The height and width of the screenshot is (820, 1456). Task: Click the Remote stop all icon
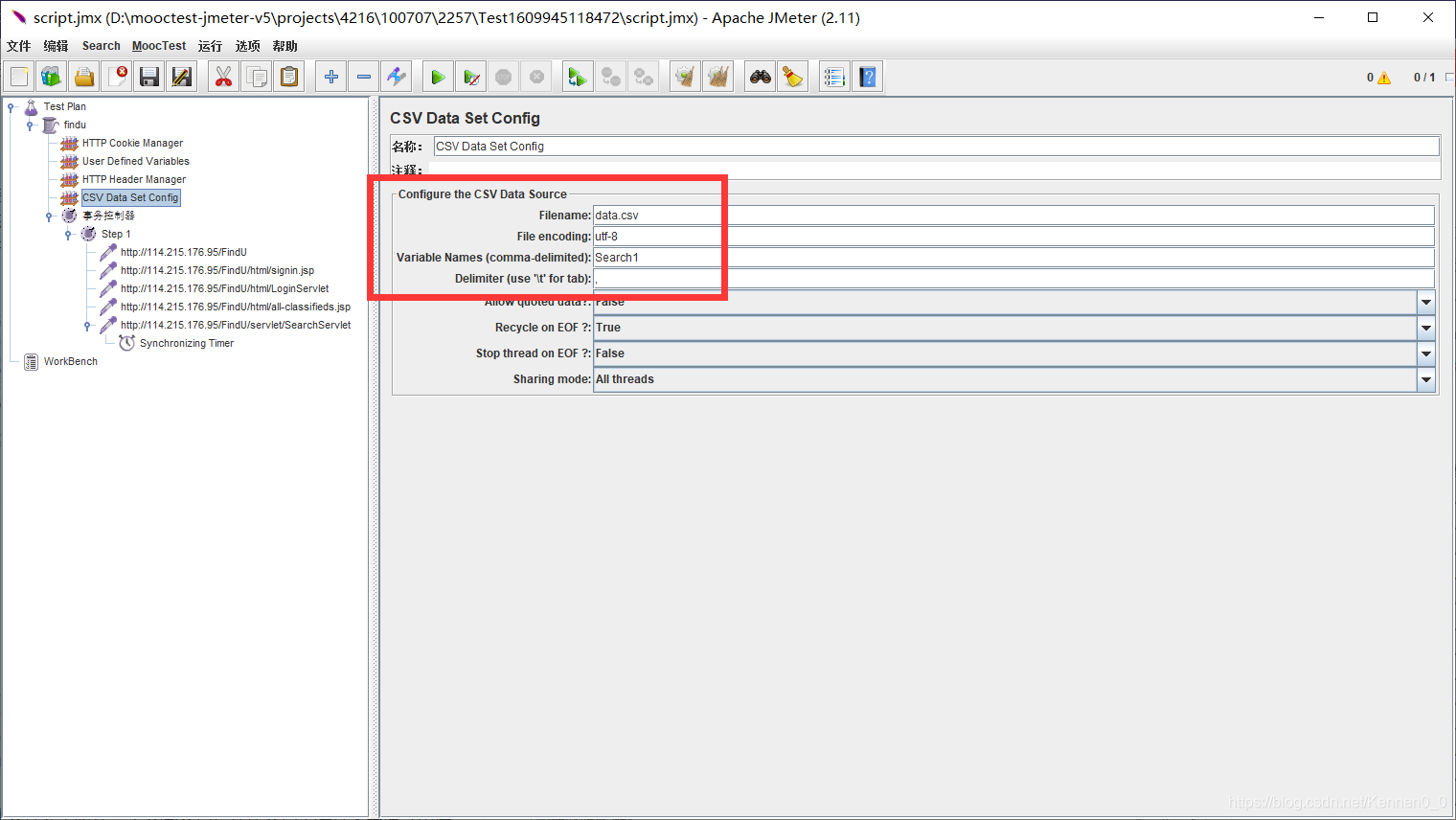click(x=610, y=77)
